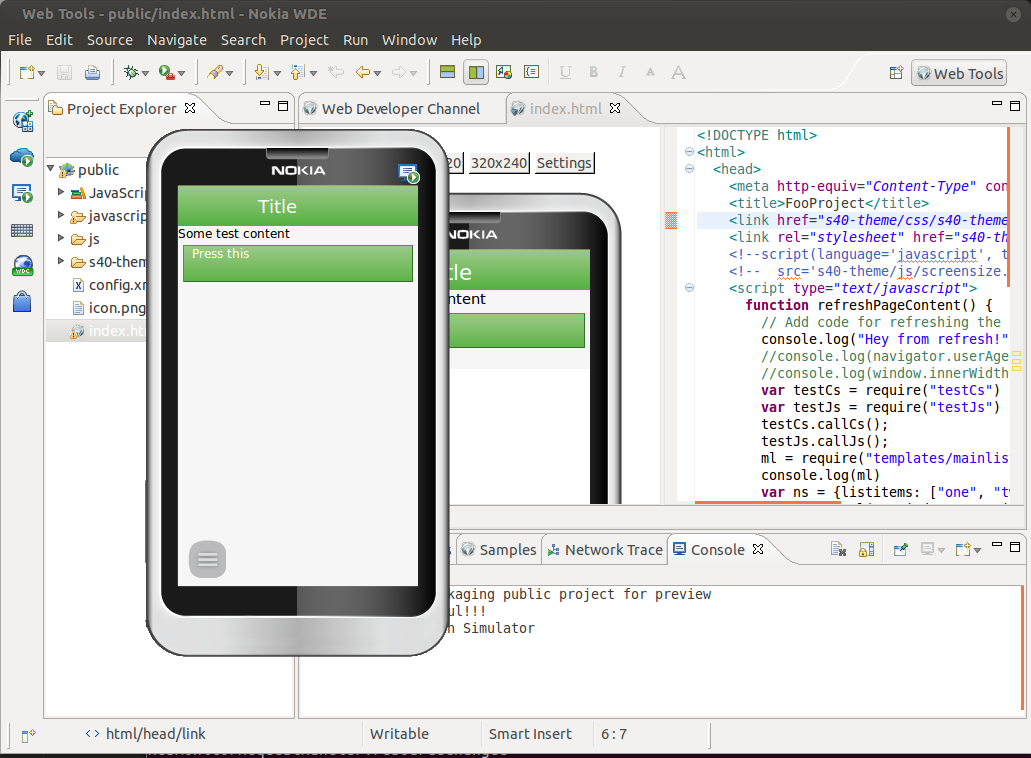Close the index.html editor tab
1031x758 pixels.
click(x=615, y=108)
